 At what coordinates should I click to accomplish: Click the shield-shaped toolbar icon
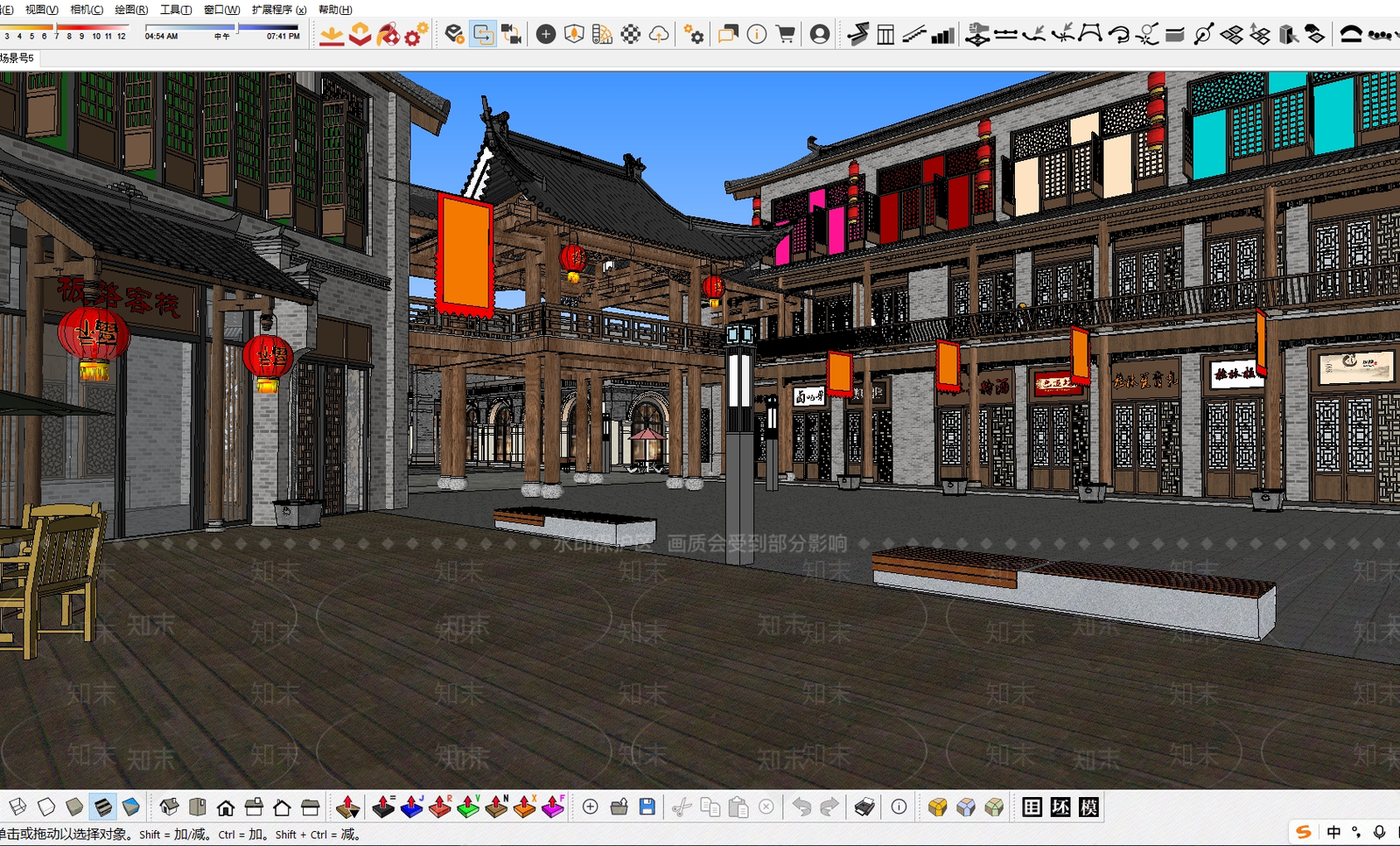574,34
